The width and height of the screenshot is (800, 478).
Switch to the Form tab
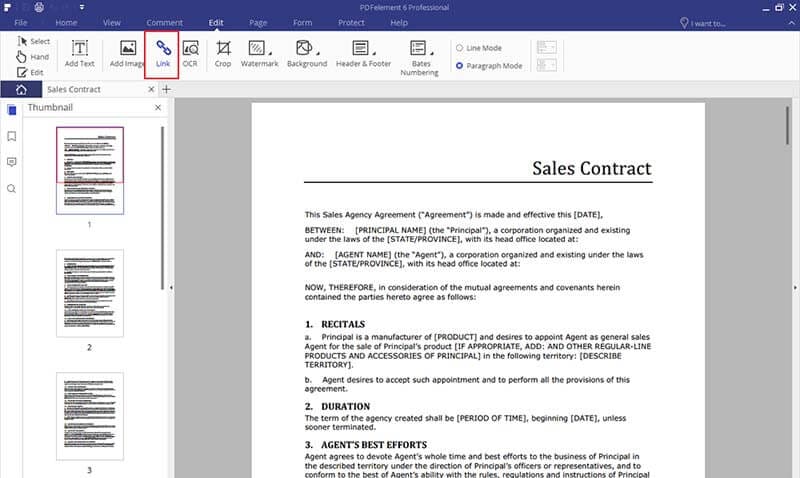point(303,23)
